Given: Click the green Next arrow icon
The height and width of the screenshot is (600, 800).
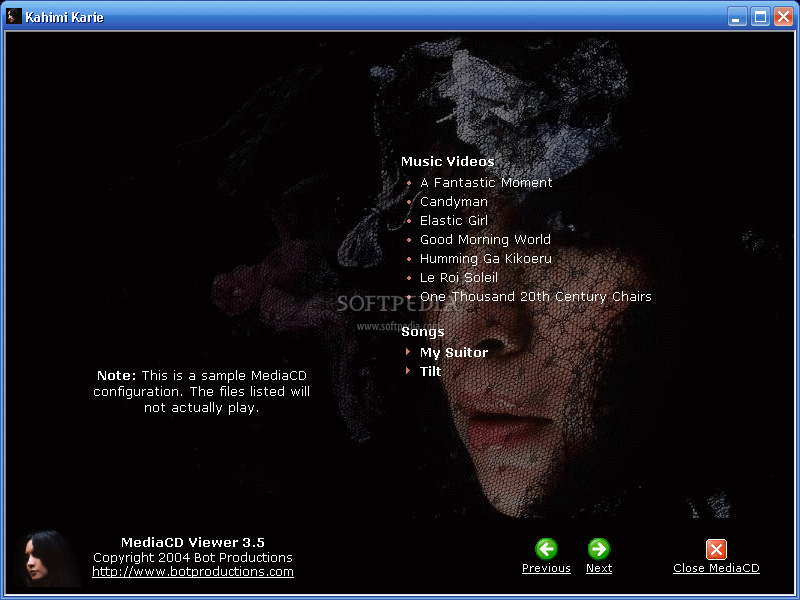Looking at the screenshot, I should (x=598, y=549).
